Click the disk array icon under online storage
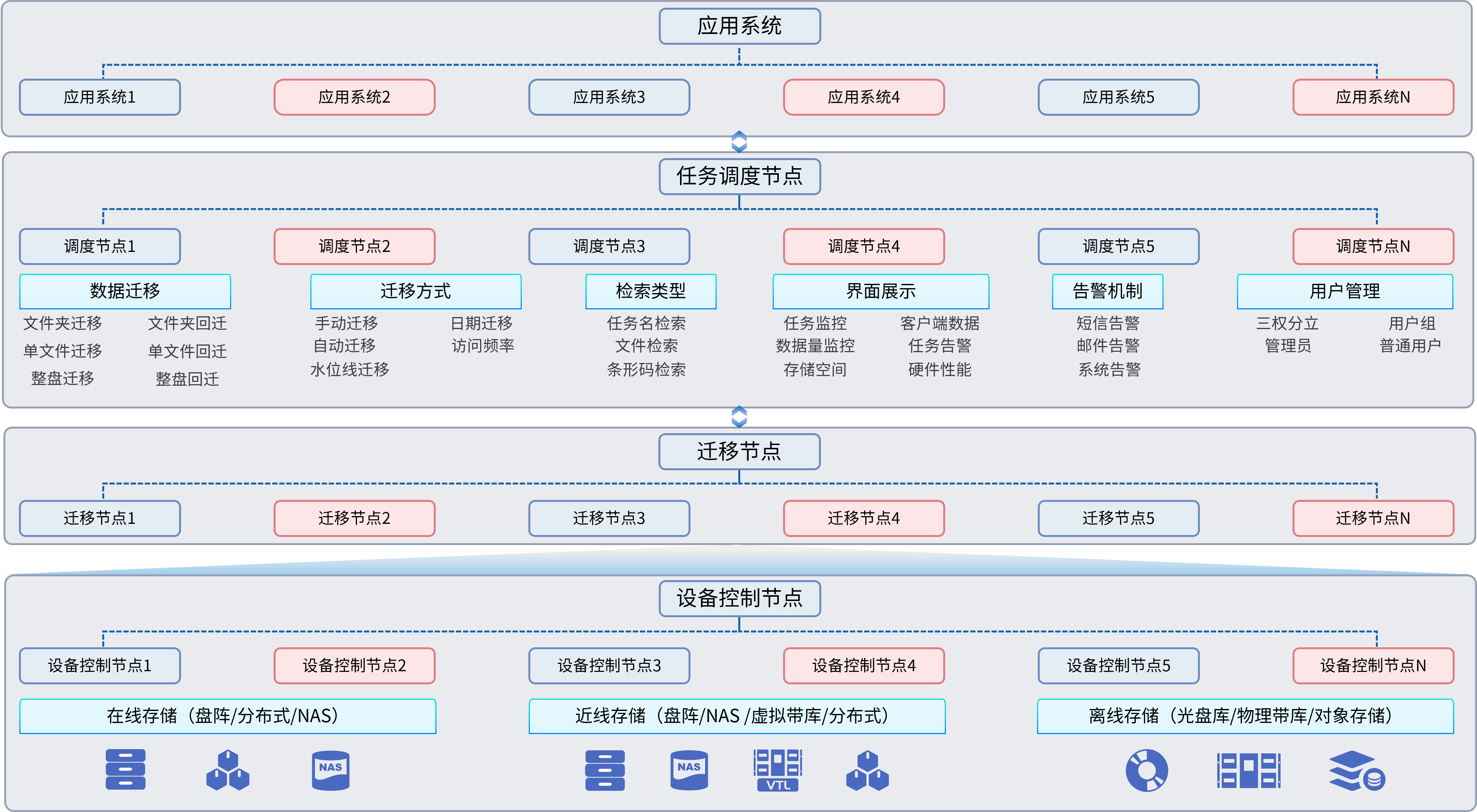Viewport: 1477px width, 812px height. coord(125,770)
